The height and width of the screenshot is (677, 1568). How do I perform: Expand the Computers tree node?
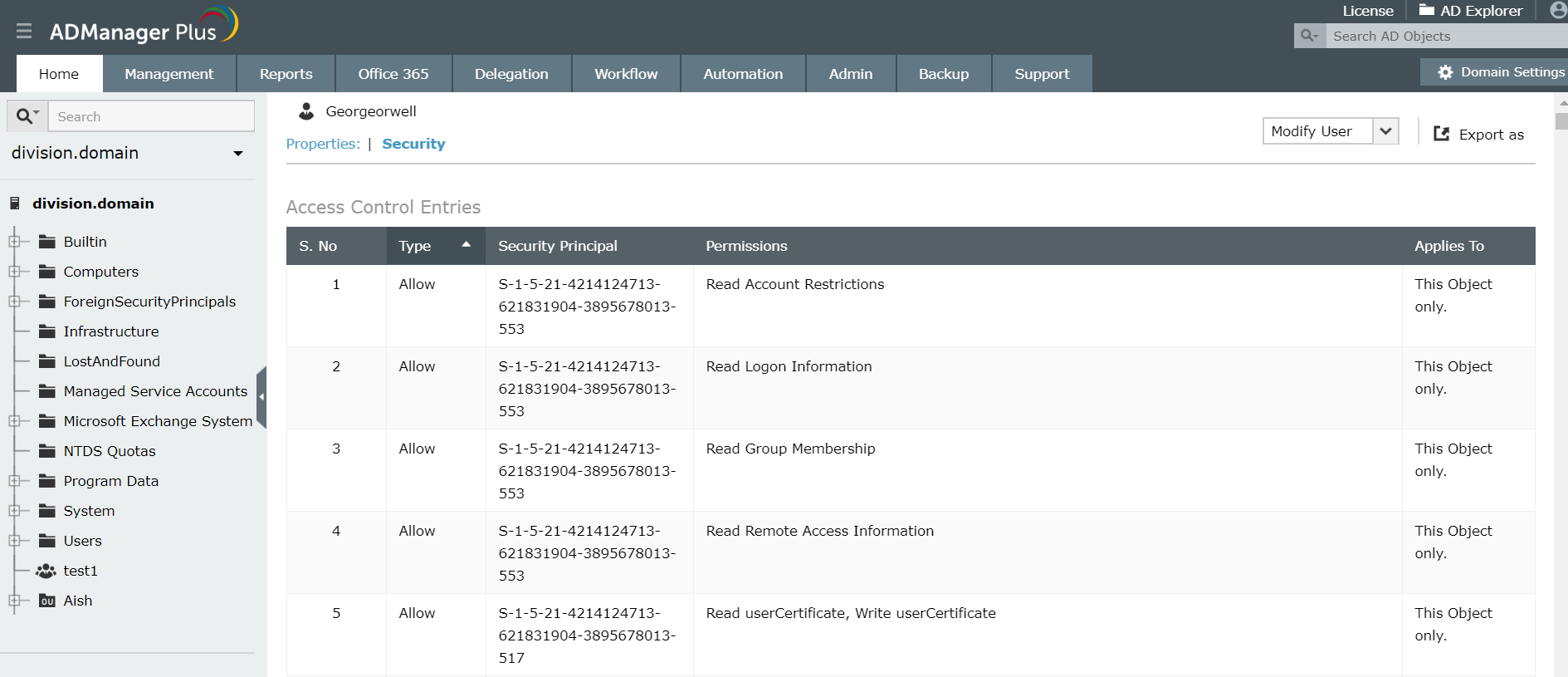tap(14, 272)
